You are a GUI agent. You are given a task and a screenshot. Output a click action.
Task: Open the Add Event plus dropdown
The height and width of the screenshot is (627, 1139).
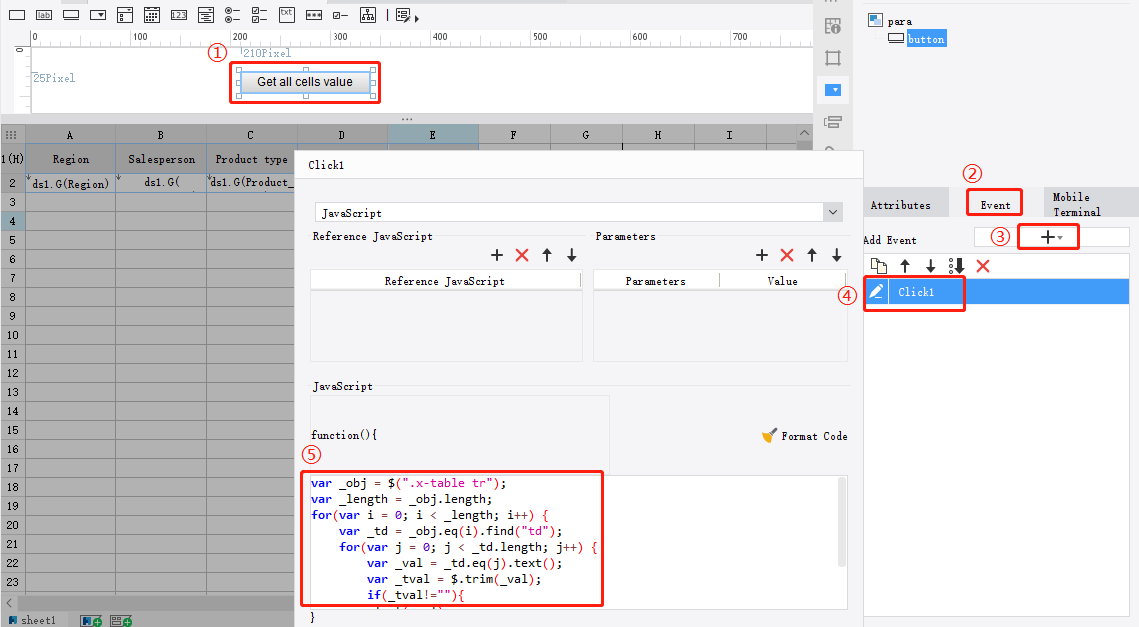click(1050, 237)
